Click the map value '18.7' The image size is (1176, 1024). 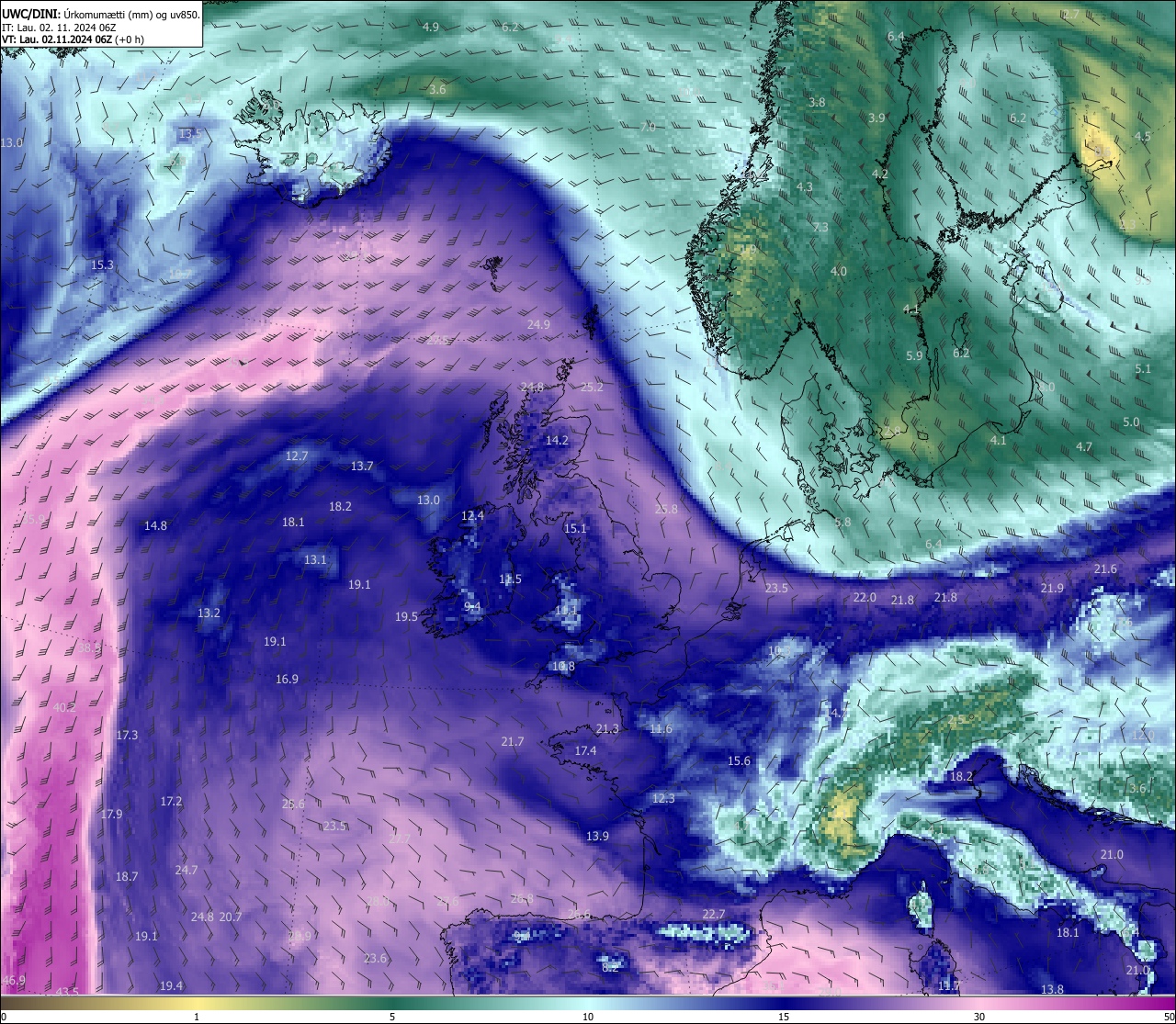(127, 877)
